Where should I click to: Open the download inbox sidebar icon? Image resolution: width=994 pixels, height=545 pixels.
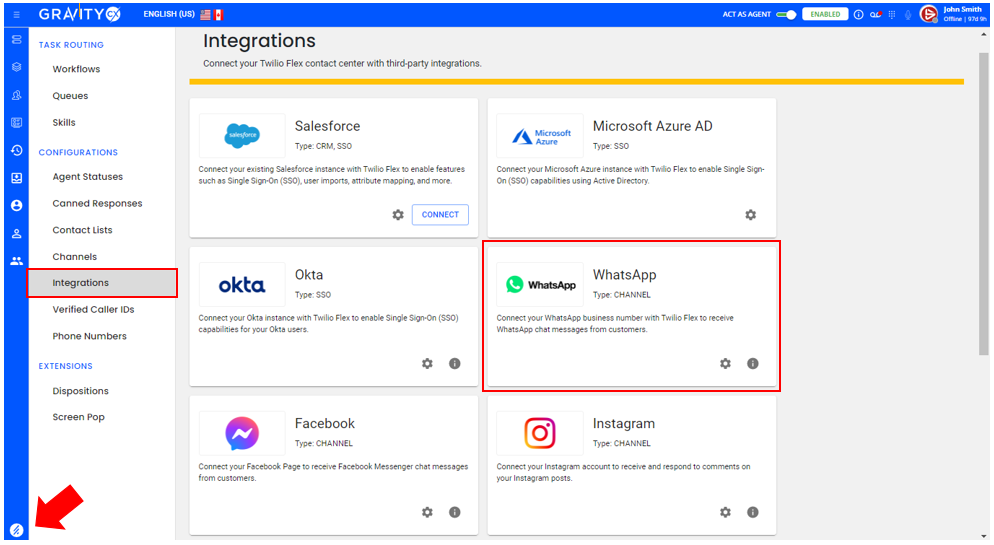[16, 178]
